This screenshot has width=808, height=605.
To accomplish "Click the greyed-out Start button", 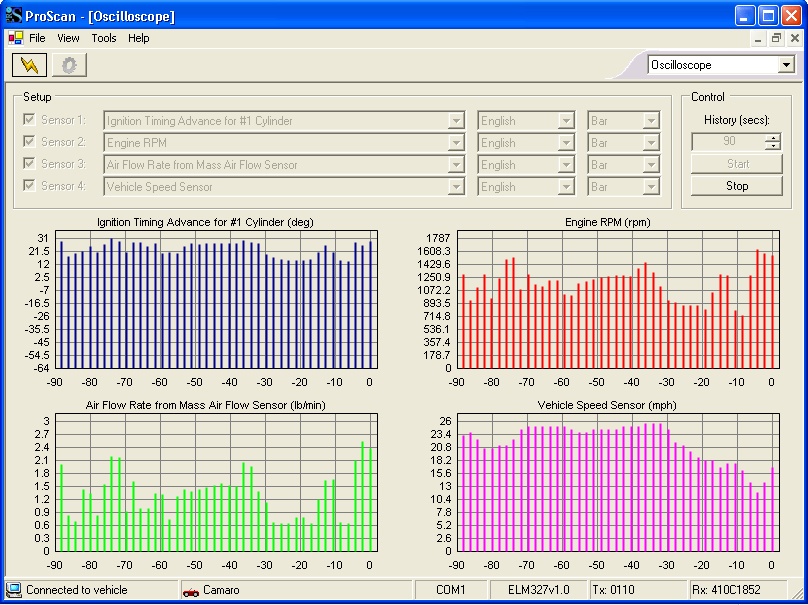I will [x=737, y=164].
